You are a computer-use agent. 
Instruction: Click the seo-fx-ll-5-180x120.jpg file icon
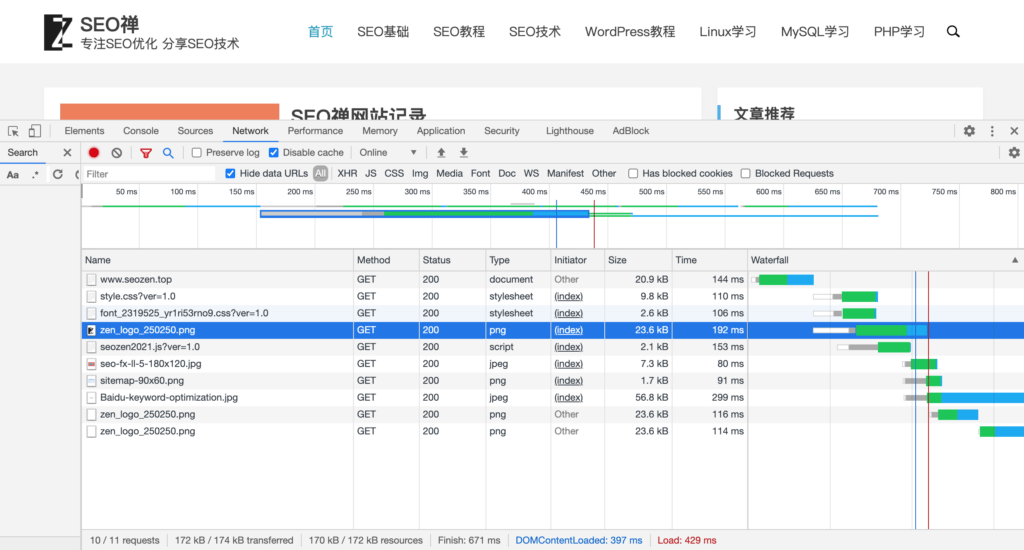[91, 364]
